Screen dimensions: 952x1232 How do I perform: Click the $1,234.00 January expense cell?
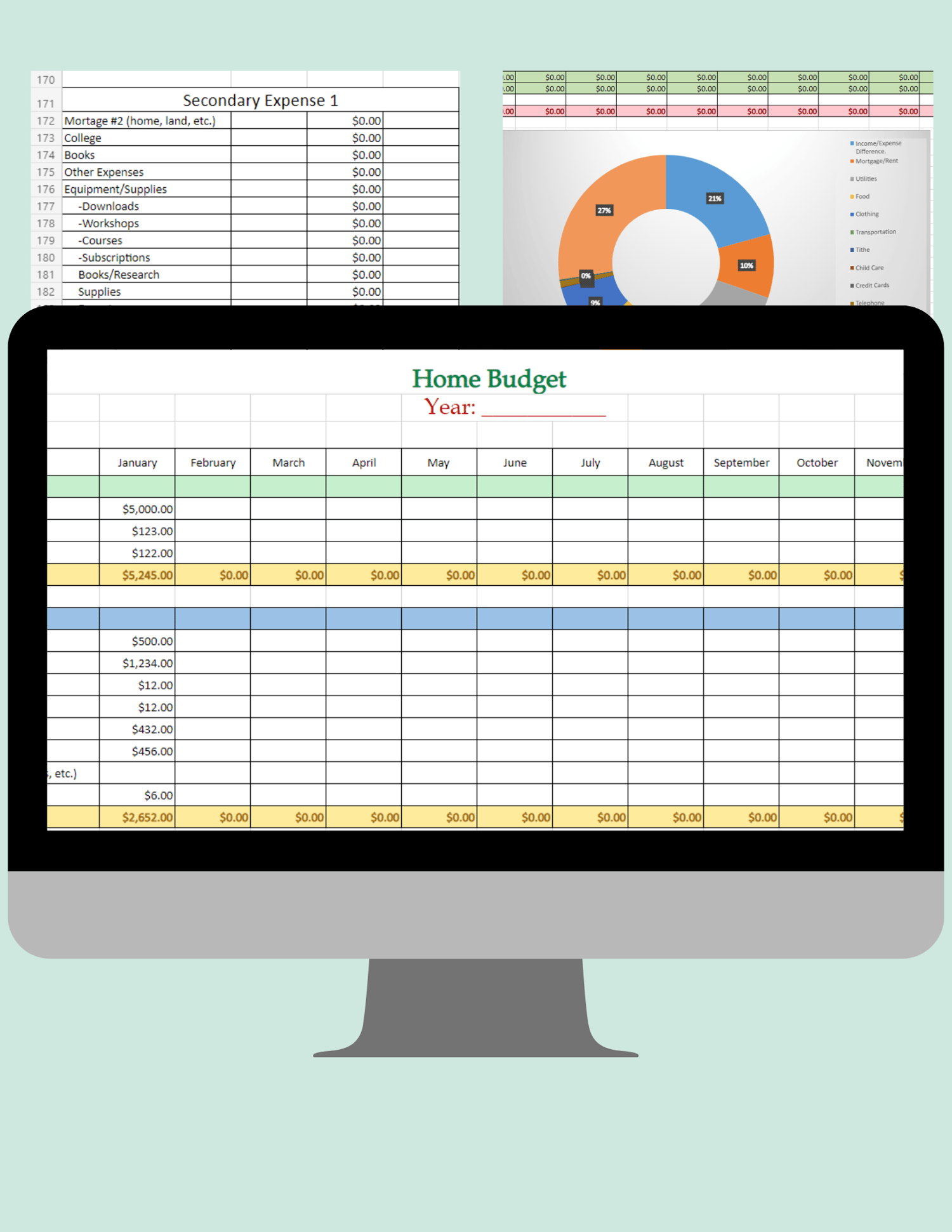(137, 663)
